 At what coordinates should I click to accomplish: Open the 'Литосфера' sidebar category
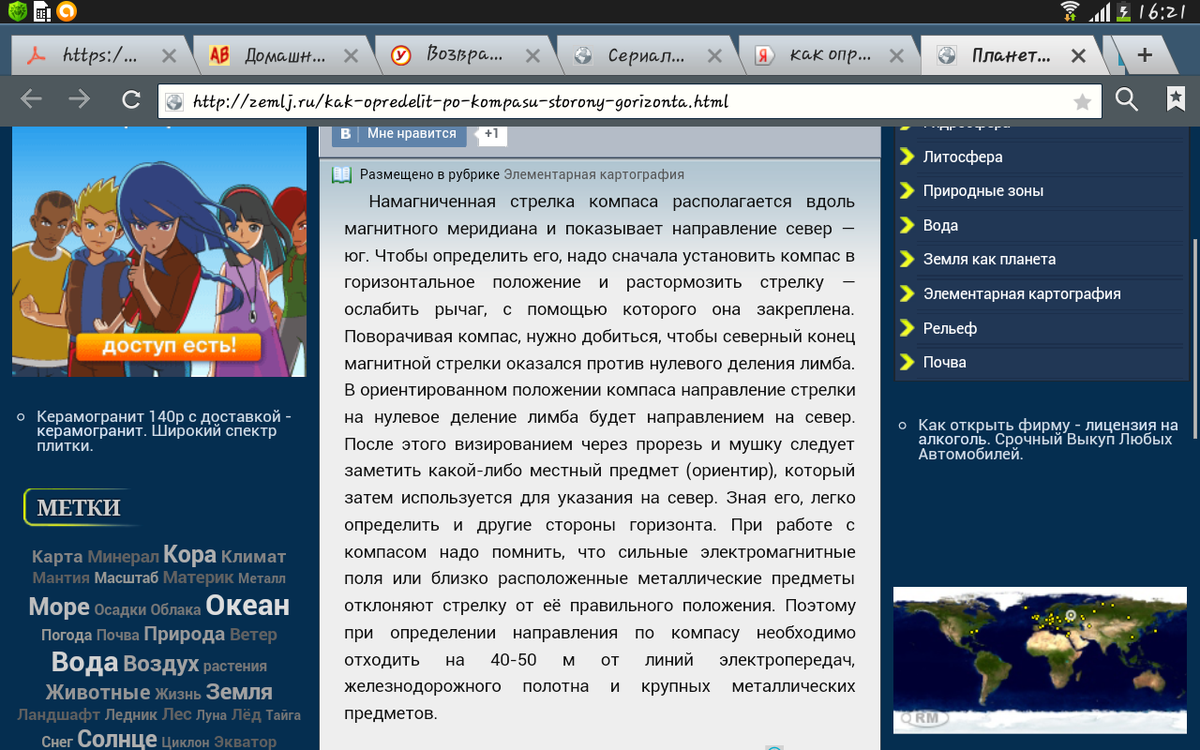(x=963, y=157)
